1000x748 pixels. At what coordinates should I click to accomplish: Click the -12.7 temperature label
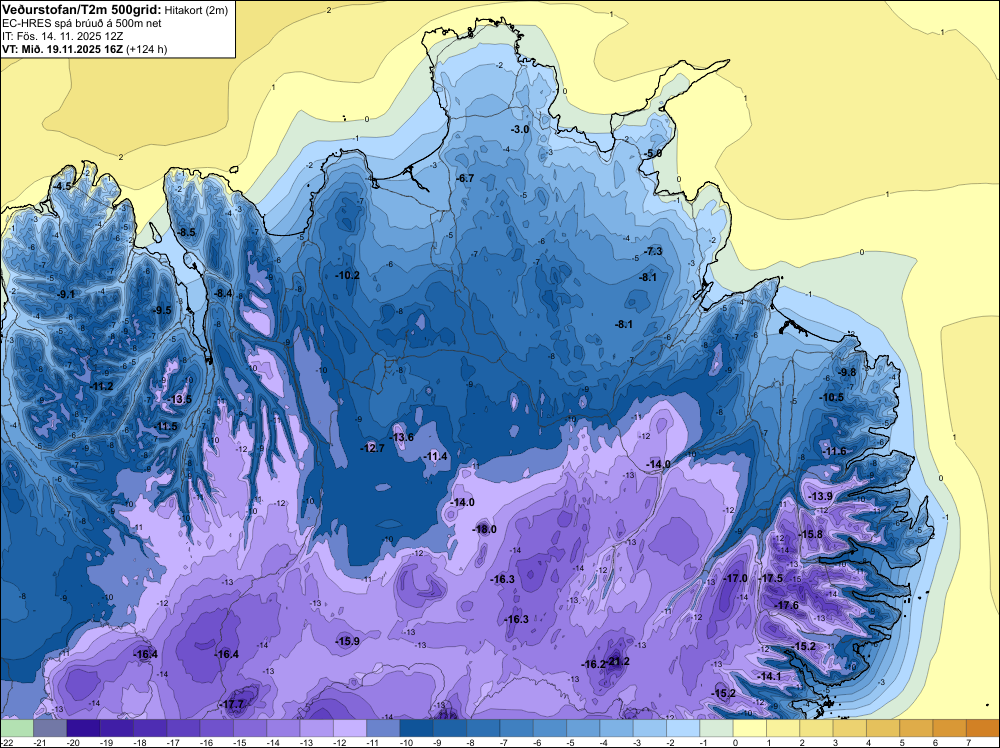click(372, 448)
